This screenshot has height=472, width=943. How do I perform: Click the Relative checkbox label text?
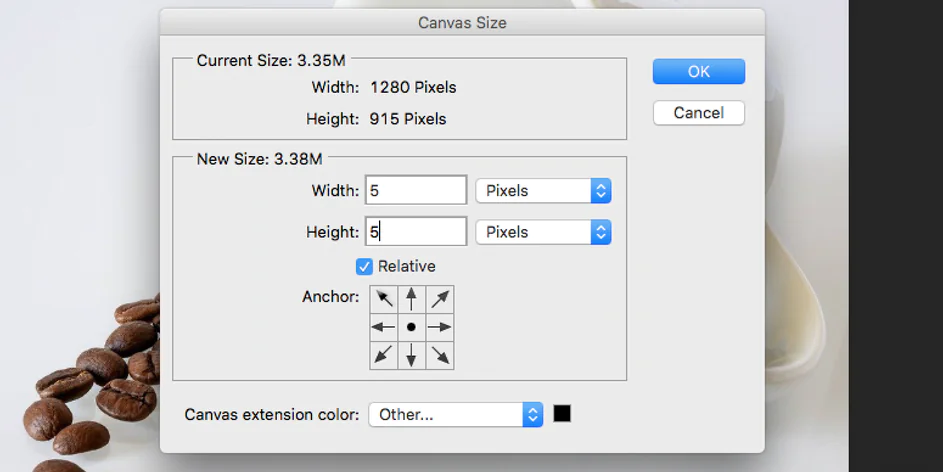click(407, 266)
